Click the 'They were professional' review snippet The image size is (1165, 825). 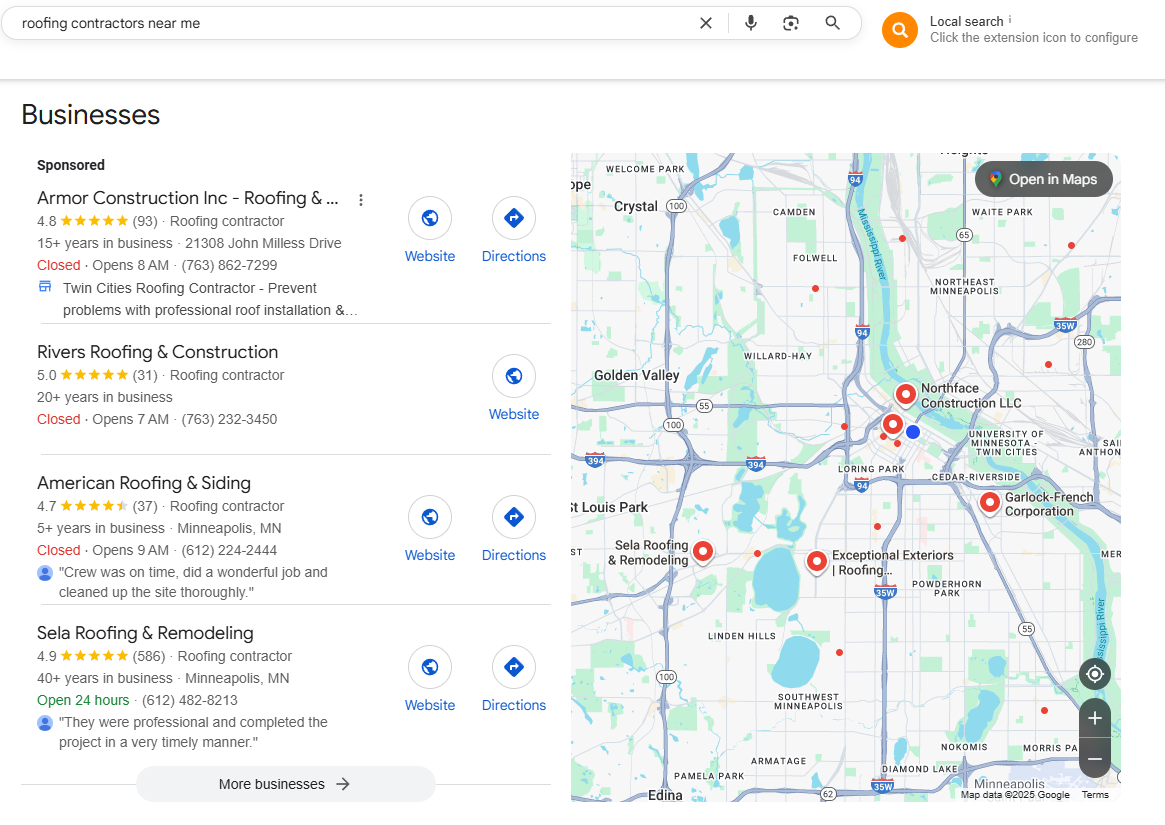(x=193, y=732)
